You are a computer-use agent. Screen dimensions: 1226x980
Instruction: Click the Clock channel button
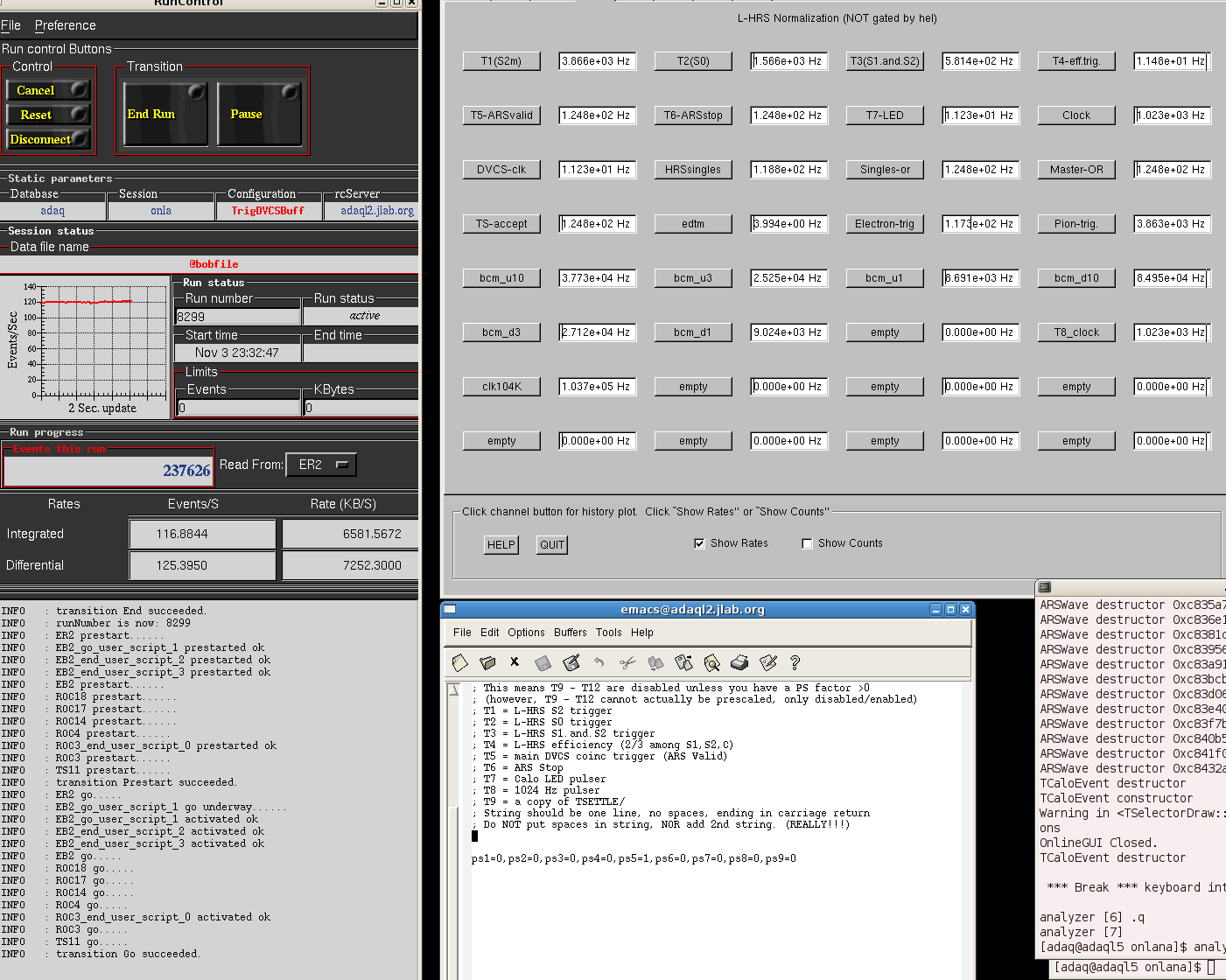click(1076, 115)
